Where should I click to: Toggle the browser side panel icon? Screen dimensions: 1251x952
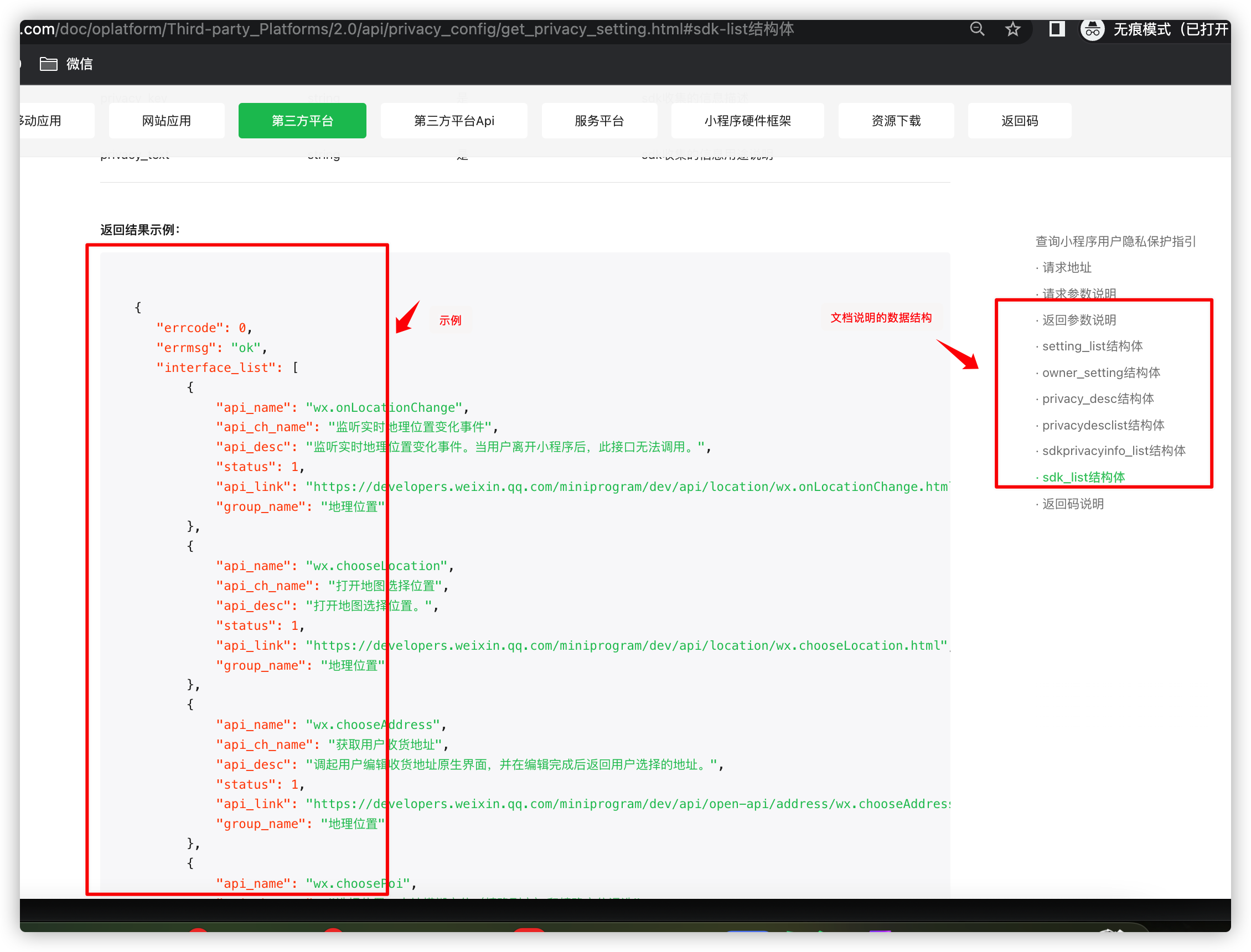click(x=1057, y=29)
